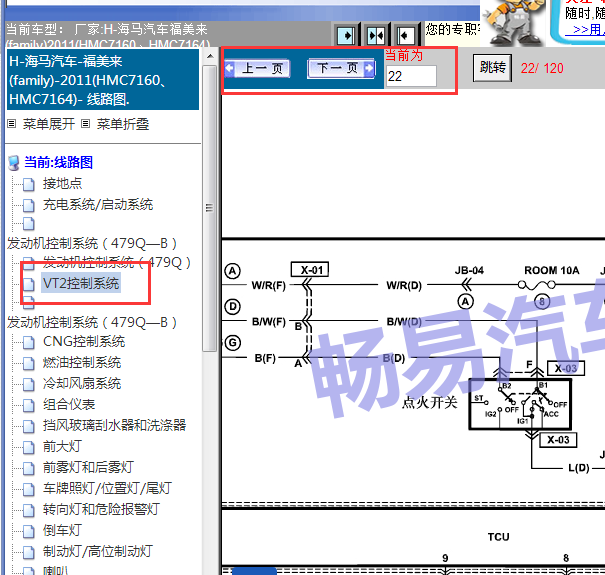605x575 pixels.
Task: Click the next page button 下一页
Action: point(341,69)
